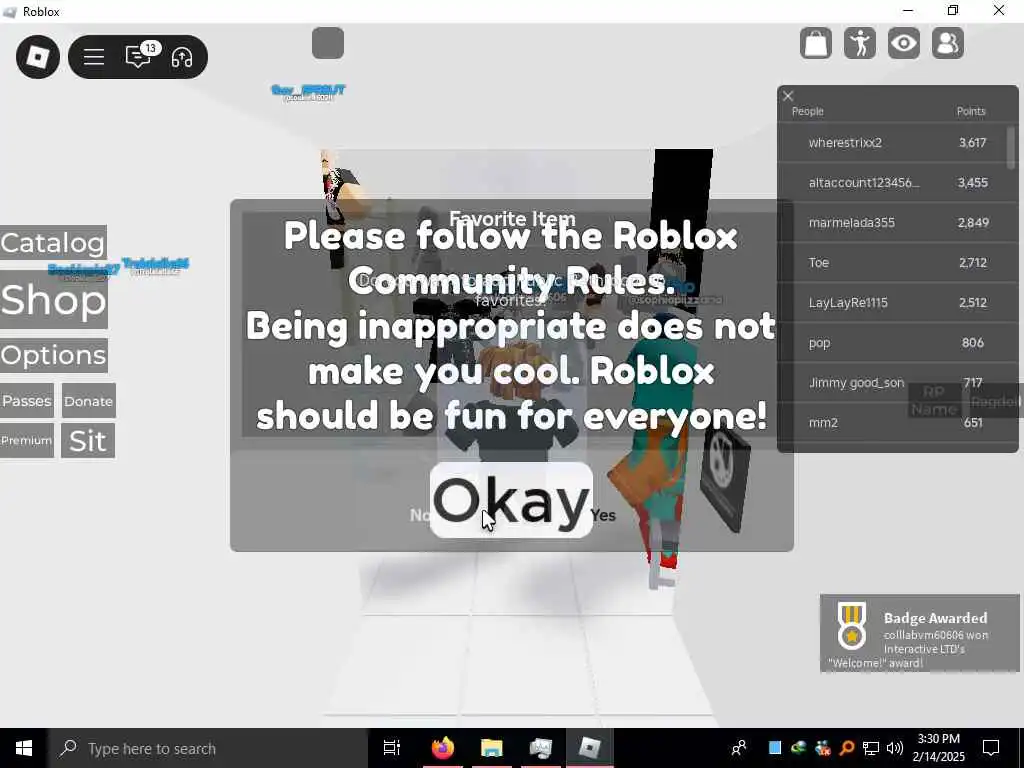Open the Windows notification center
Viewport: 1024px width, 768px height.
point(991,748)
